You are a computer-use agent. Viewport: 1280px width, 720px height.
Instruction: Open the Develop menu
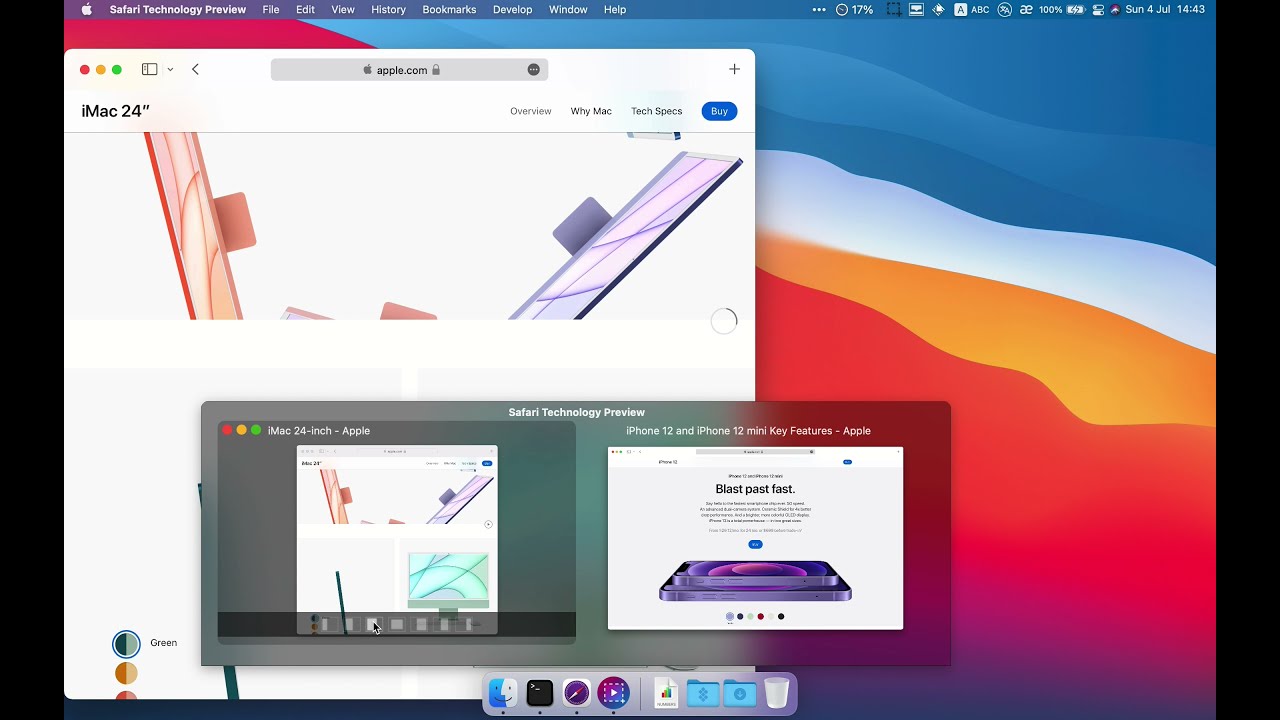click(513, 10)
